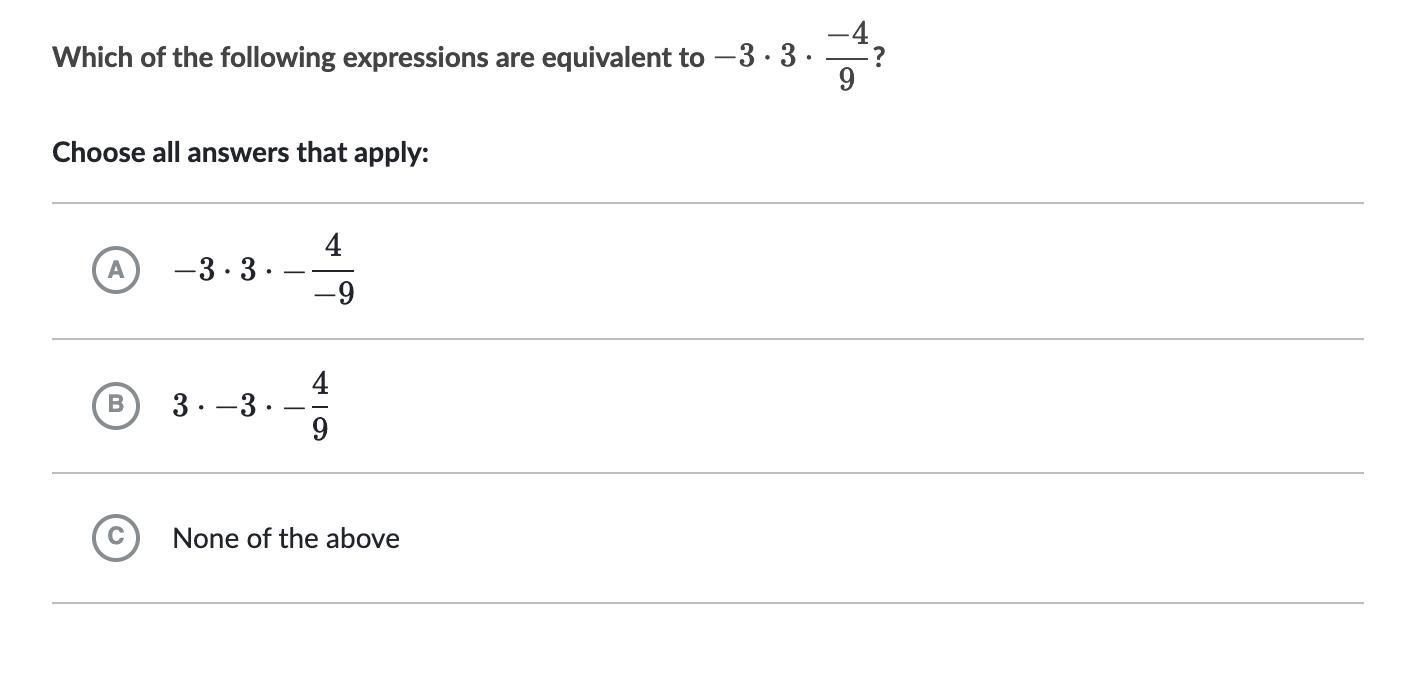1412x678 pixels.
Task: Click the question mark ending the question
Action: tap(878, 58)
